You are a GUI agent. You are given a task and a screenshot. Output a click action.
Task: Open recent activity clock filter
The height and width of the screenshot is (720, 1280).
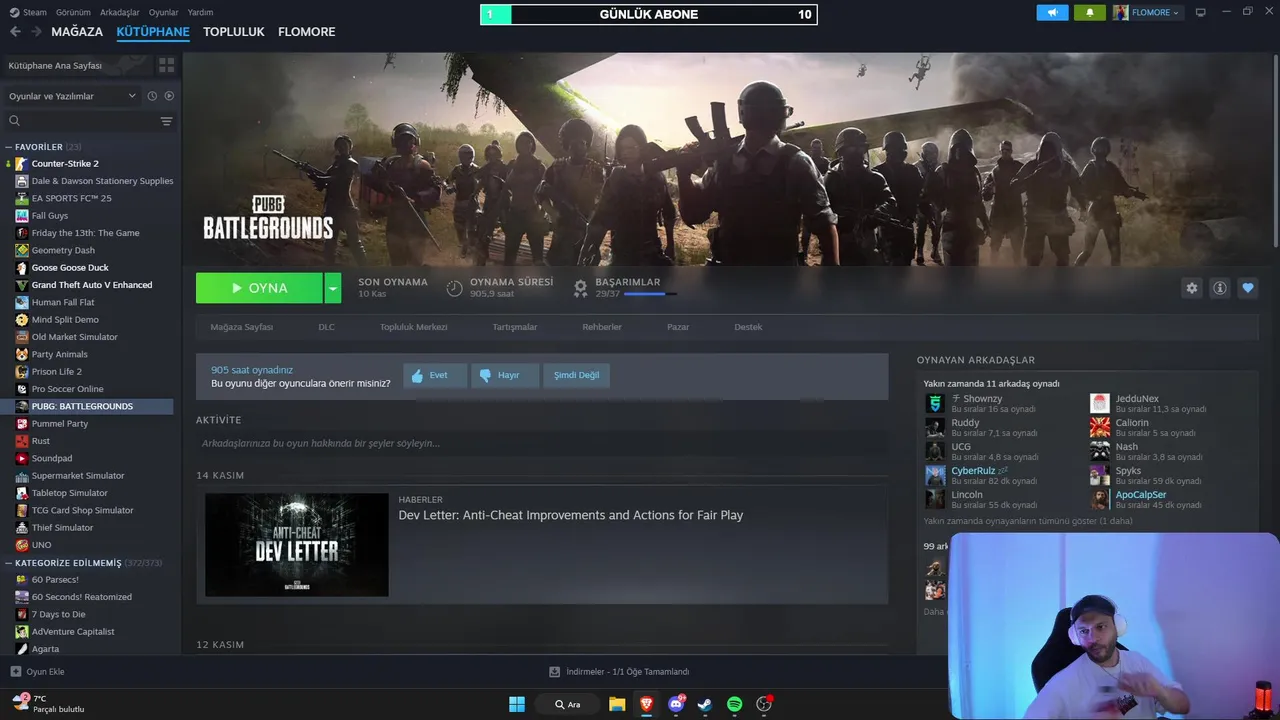tap(152, 96)
